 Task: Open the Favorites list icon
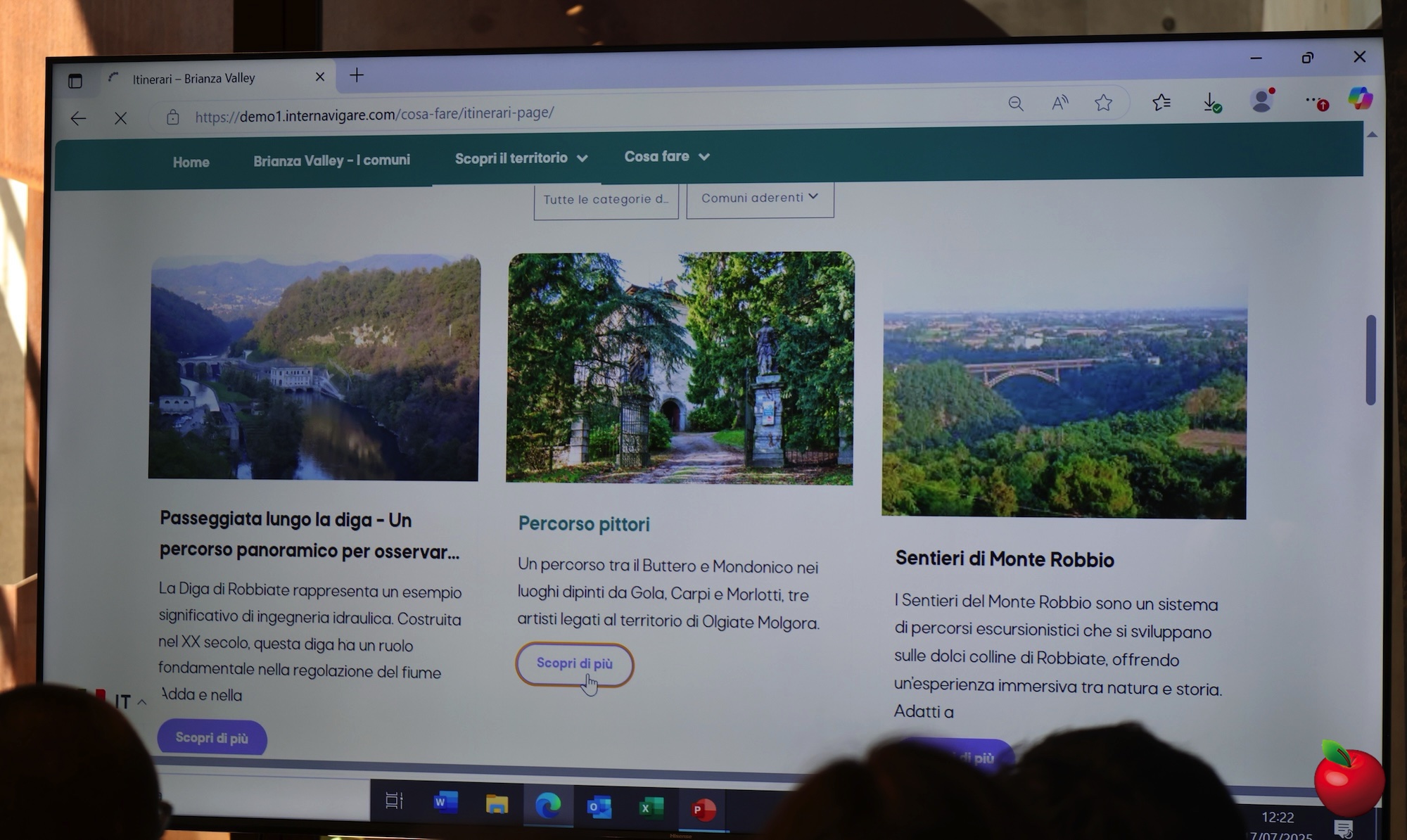(x=1161, y=103)
